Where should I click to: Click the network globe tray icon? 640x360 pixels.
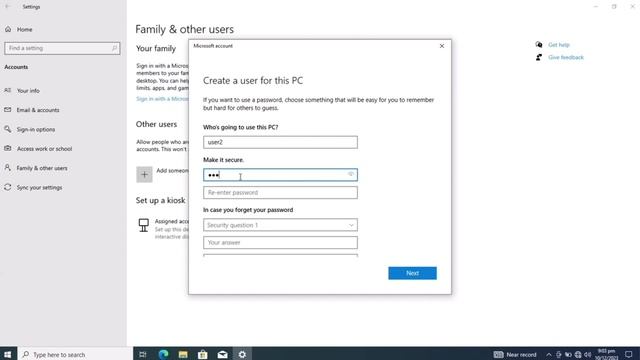click(578, 355)
